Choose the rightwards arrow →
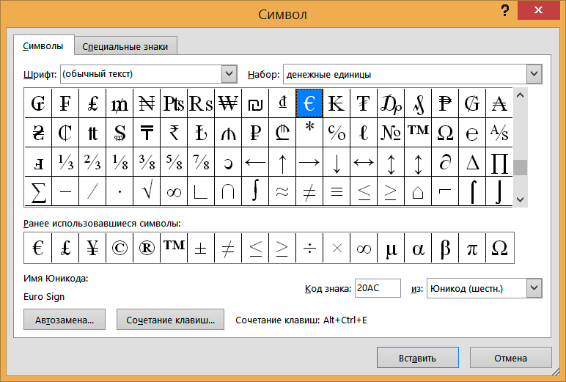This screenshot has width=566, height=382. pos(309,162)
